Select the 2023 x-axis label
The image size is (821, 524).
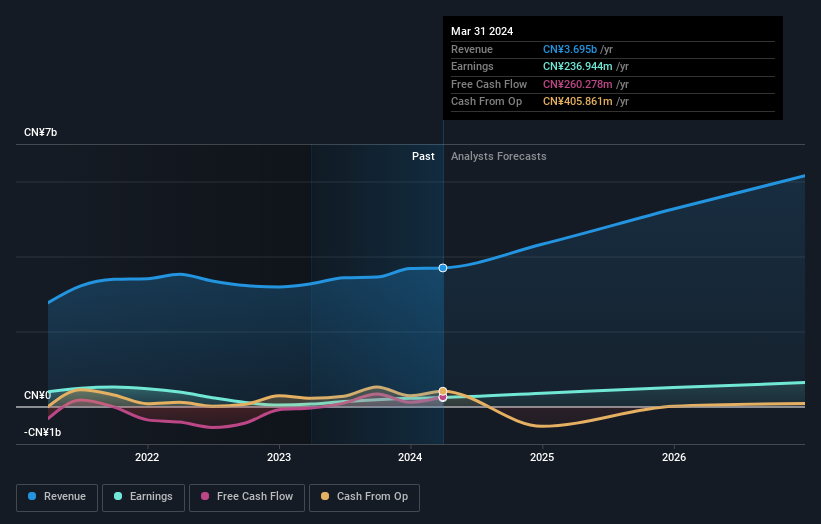[279, 457]
